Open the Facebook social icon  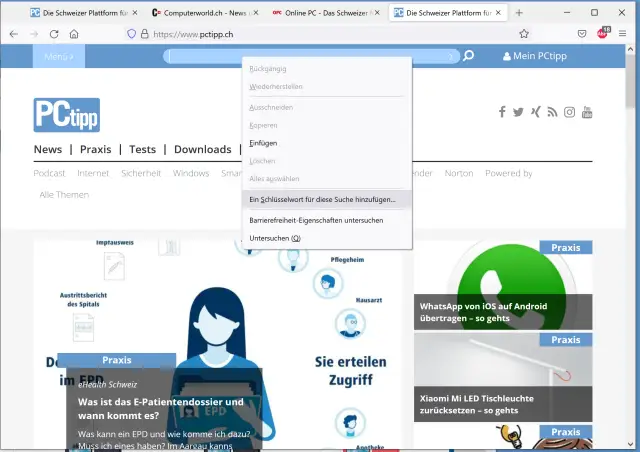click(x=502, y=112)
